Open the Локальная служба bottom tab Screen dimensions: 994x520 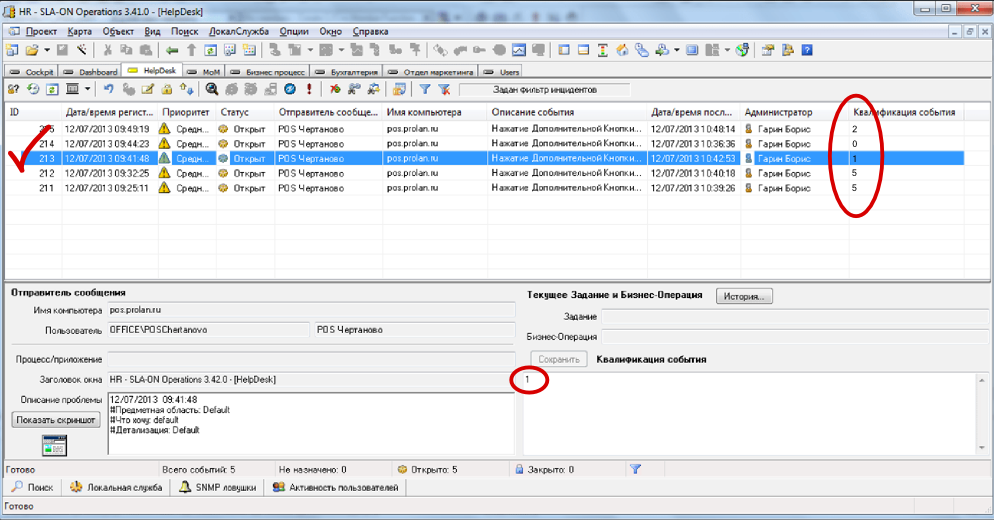click(116, 487)
